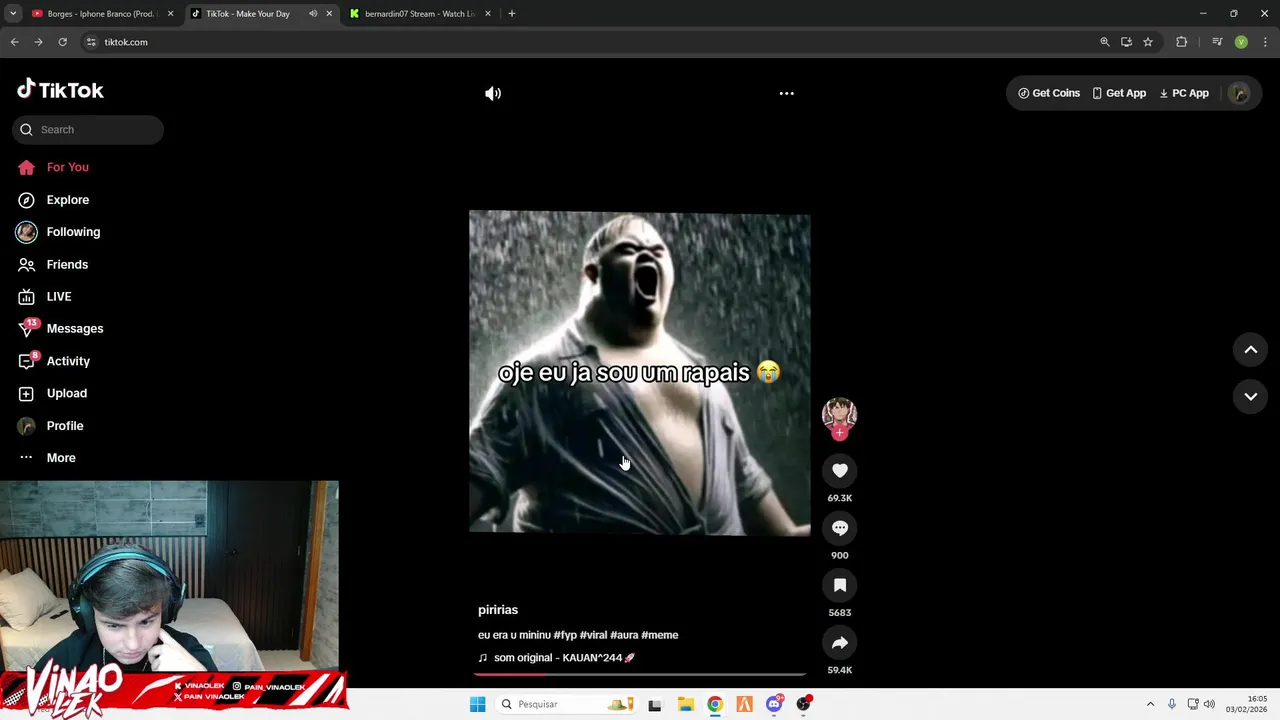Open the account avatar menu top right
Viewport: 1280px width, 720px height.
coord(1239,93)
